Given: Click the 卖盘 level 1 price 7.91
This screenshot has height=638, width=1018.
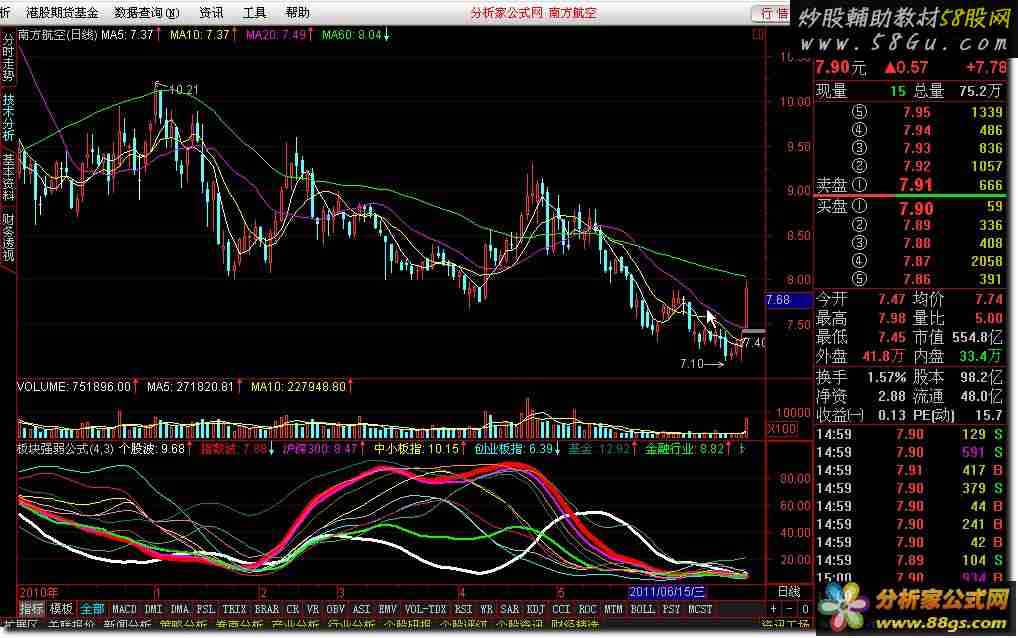Looking at the screenshot, I should pos(915,185).
